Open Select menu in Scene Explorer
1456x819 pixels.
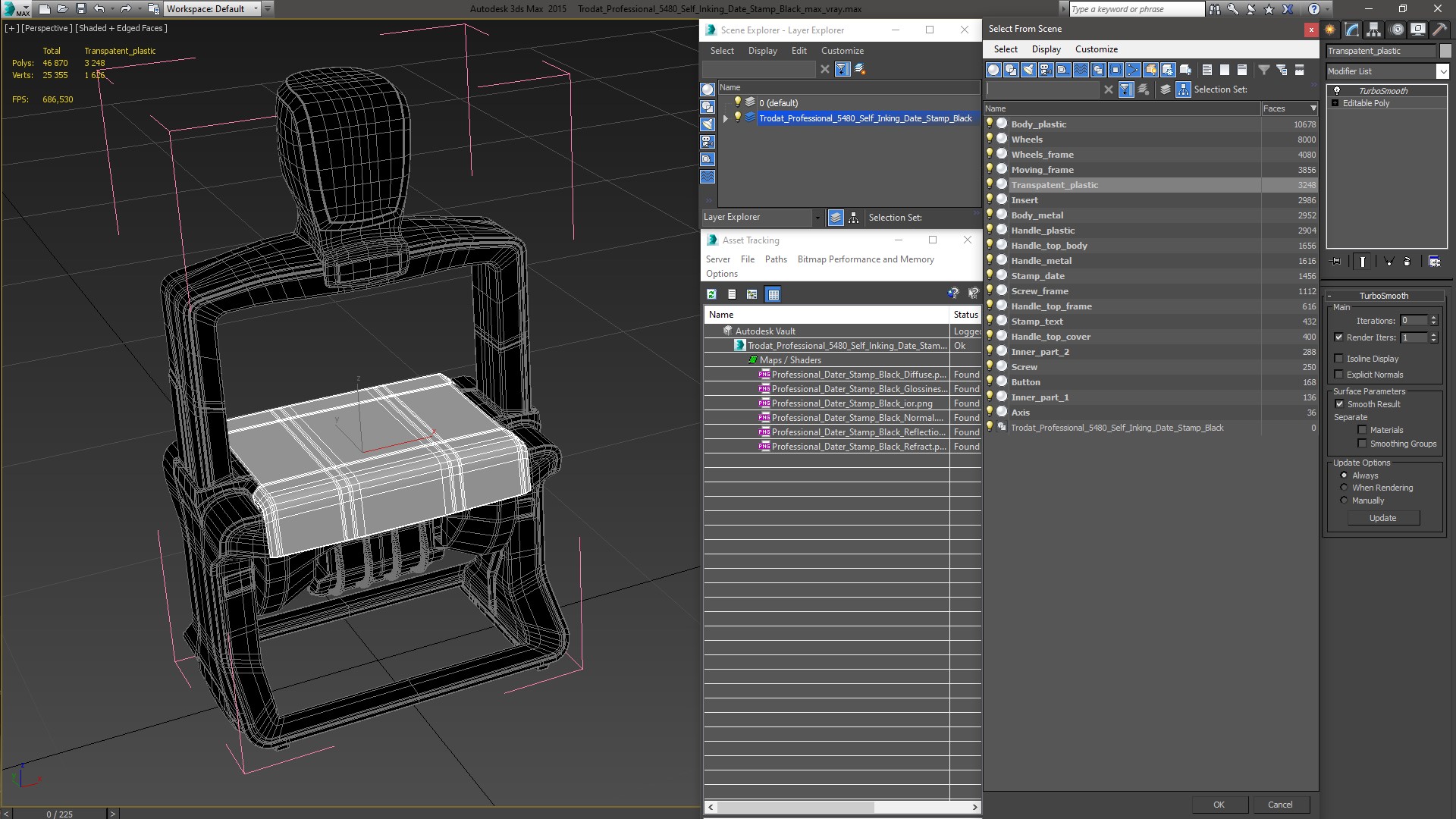coord(722,51)
